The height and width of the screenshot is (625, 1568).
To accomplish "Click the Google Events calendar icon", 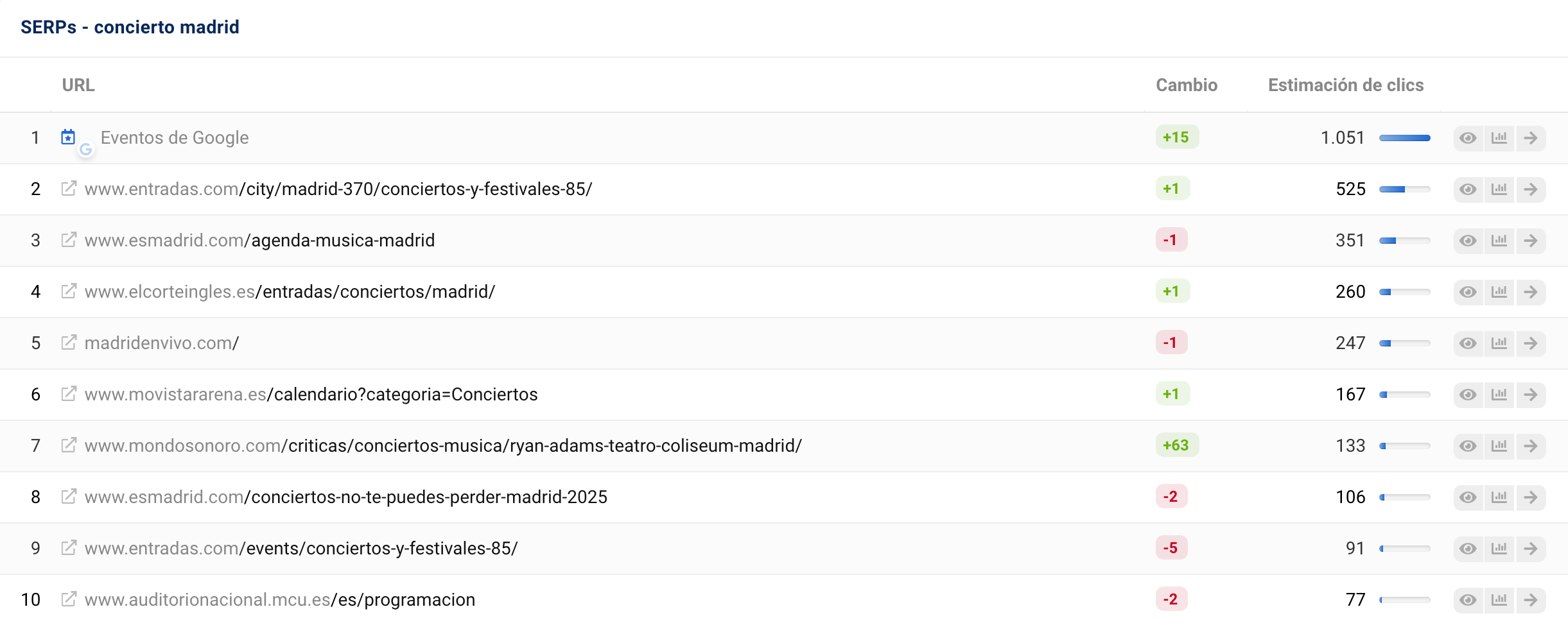I will coord(68,137).
